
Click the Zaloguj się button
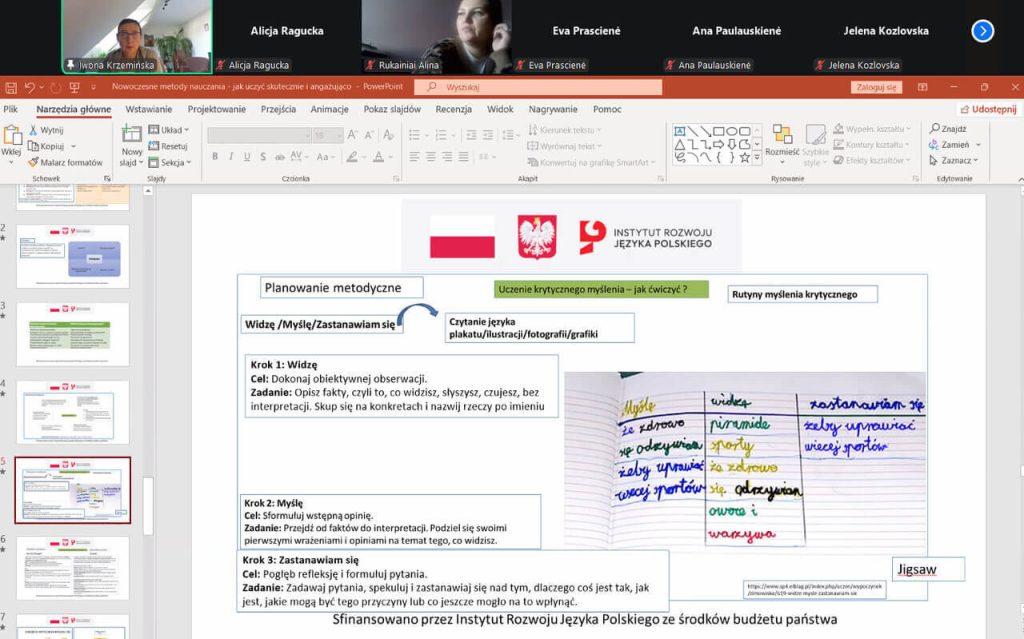[x=876, y=87]
